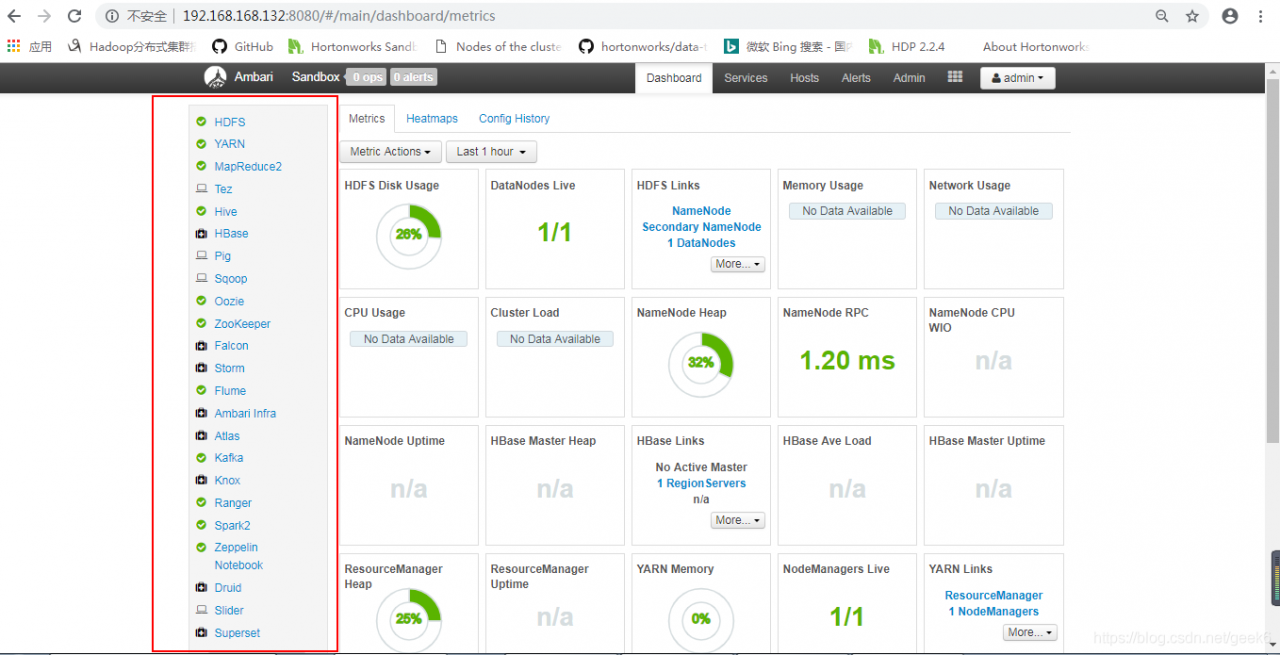The width and height of the screenshot is (1280, 655).
Task: Click green status icon next to HDFS
Action: click(x=201, y=122)
